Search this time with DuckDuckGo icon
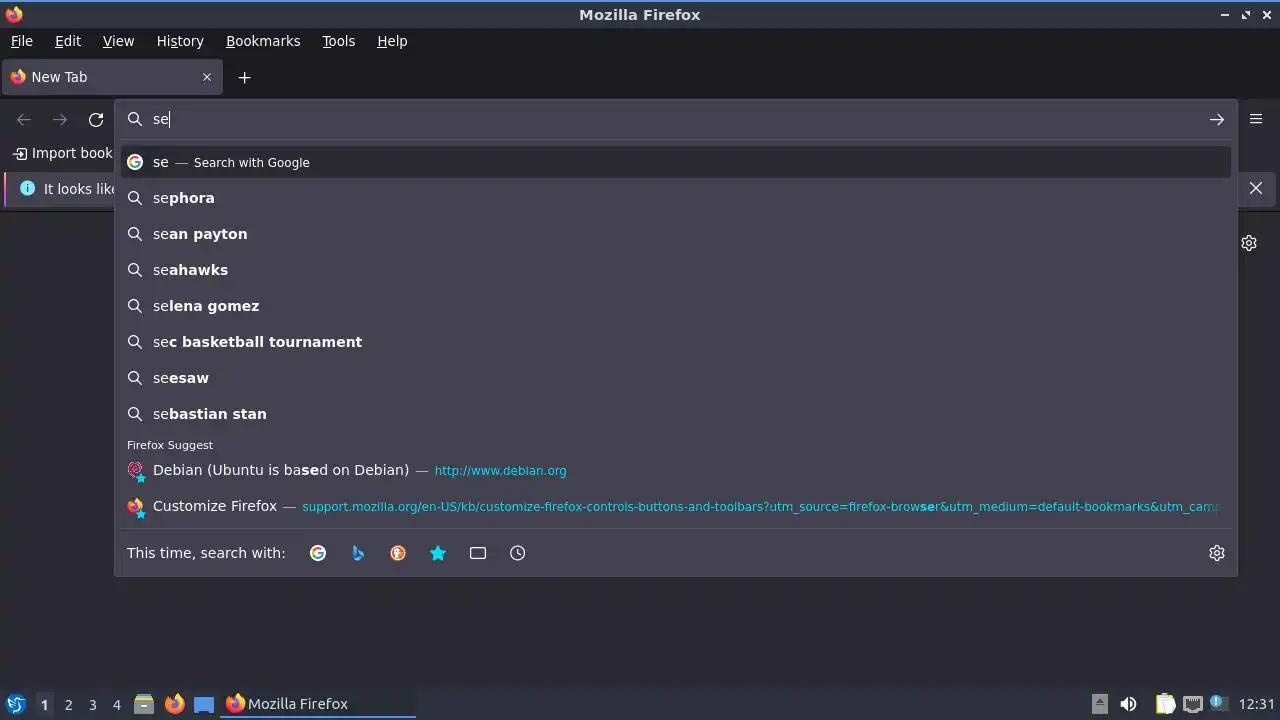 [398, 553]
